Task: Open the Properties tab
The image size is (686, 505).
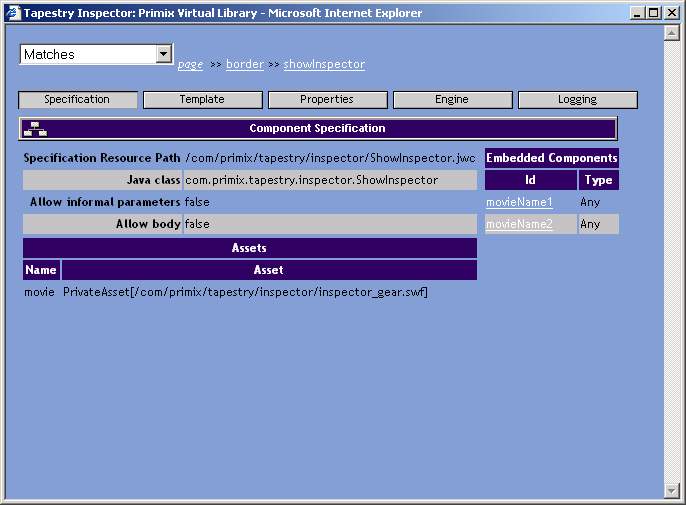Action: [327, 100]
